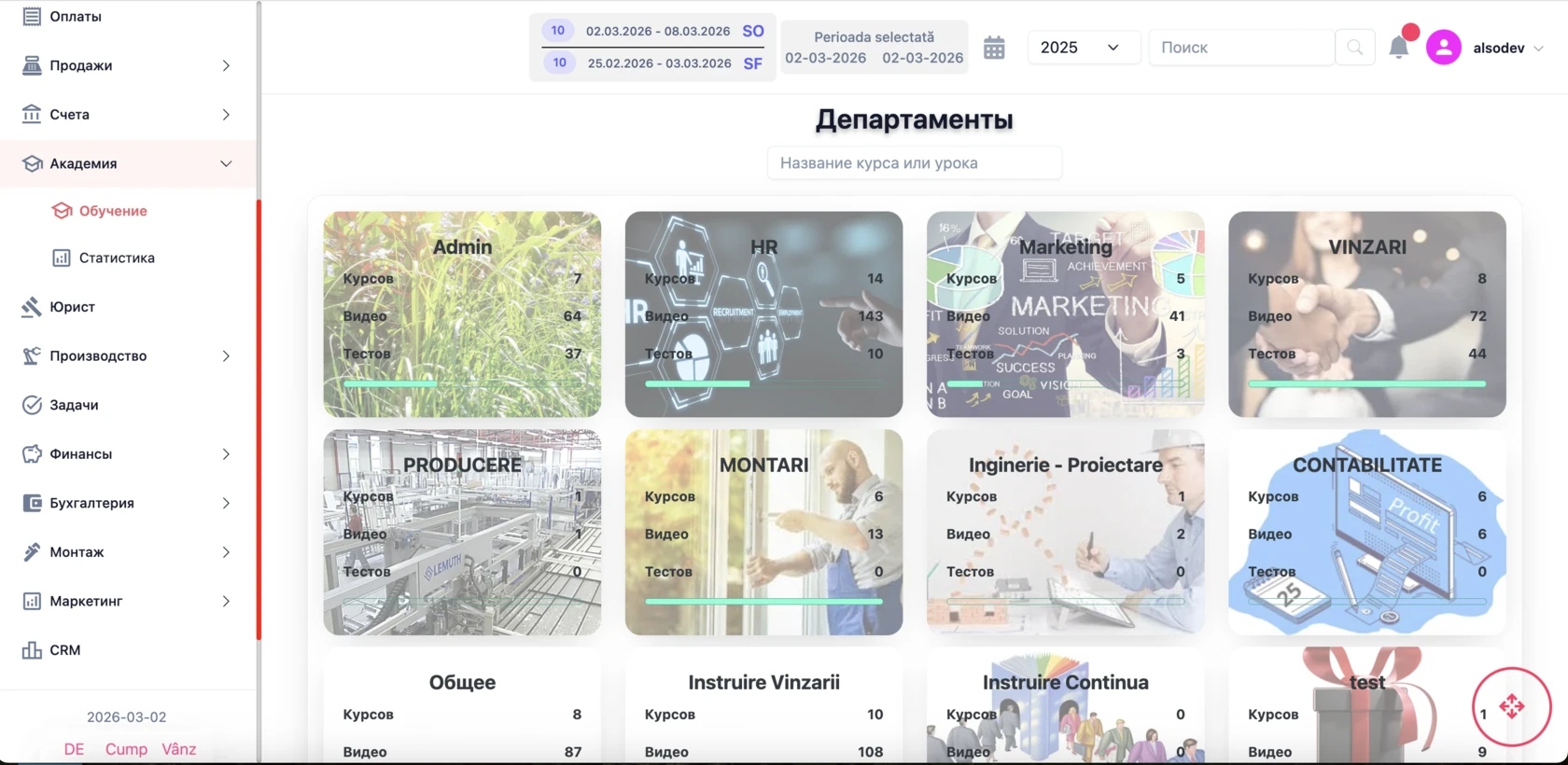Image resolution: width=1568 pixels, height=765 pixels.
Task: Open Обучение in the sidebar
Action: coord(113,211)
